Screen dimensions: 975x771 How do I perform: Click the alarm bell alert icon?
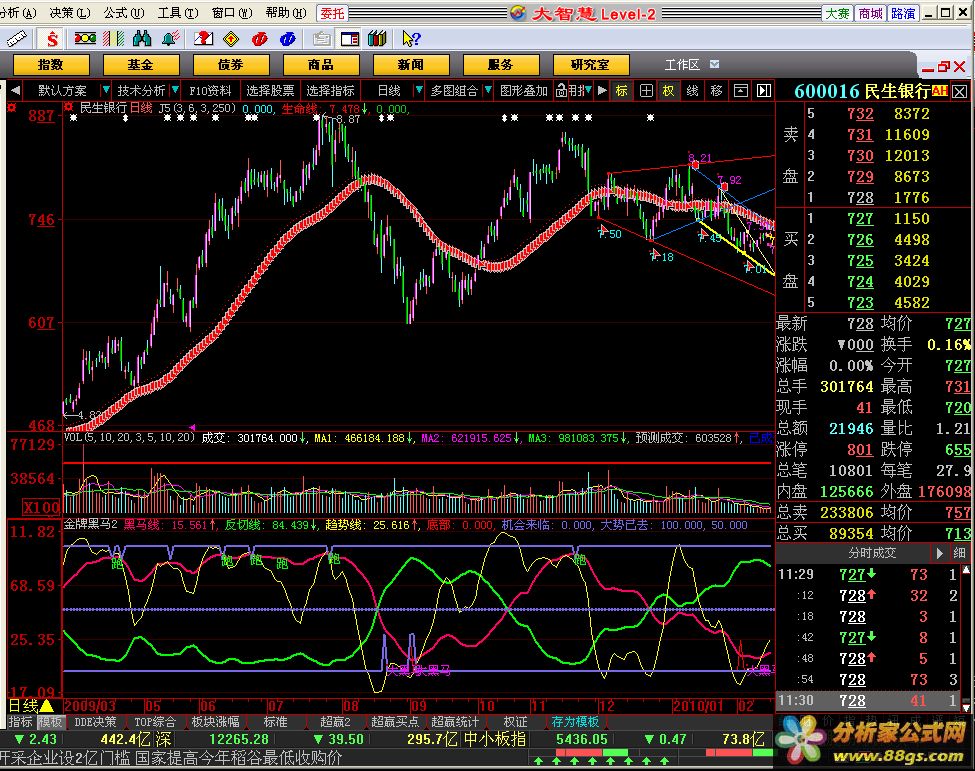170,39
